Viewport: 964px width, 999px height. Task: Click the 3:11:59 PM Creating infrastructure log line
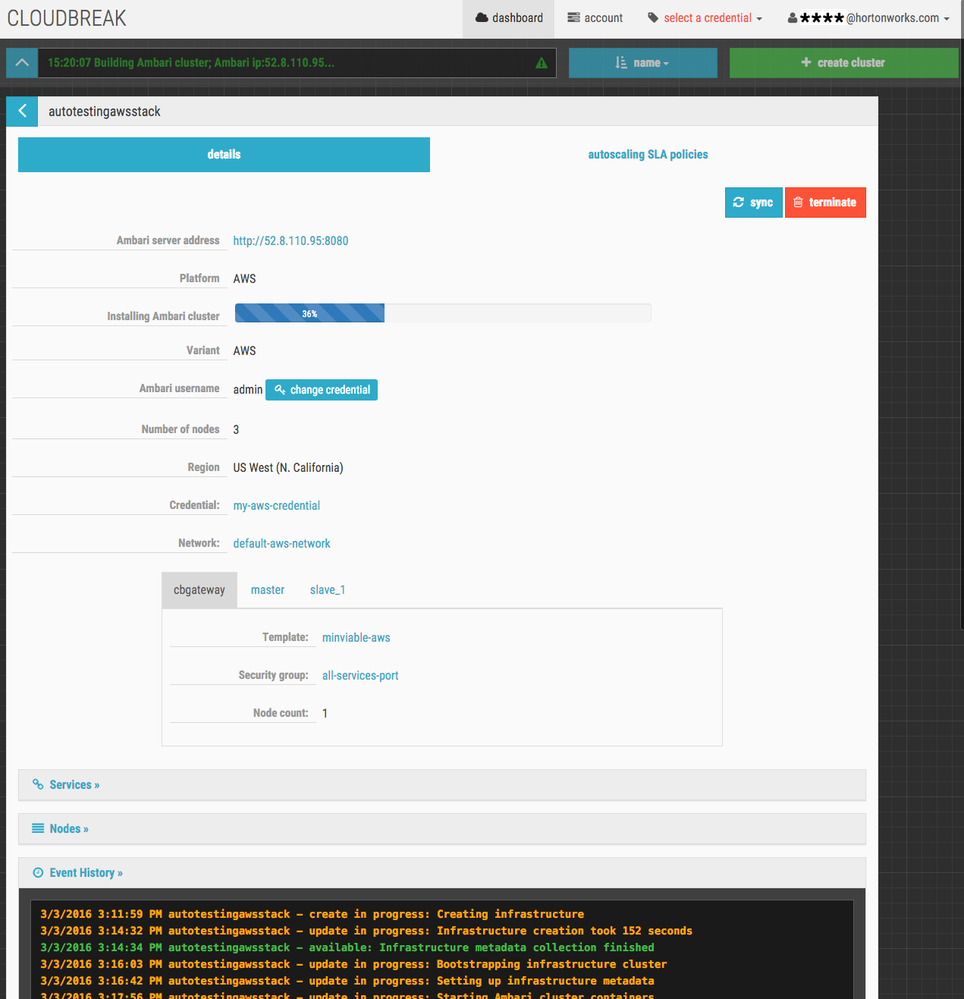click(x=312, y=914)
